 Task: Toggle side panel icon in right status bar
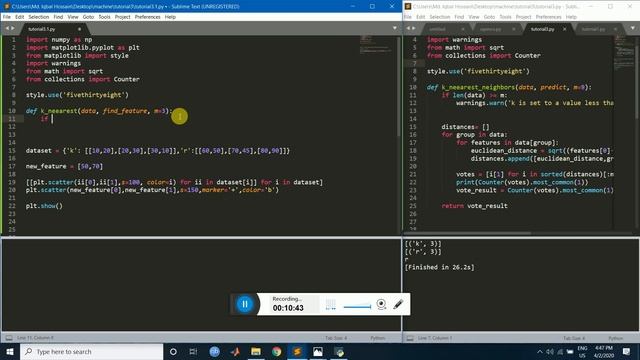(410, 338)
